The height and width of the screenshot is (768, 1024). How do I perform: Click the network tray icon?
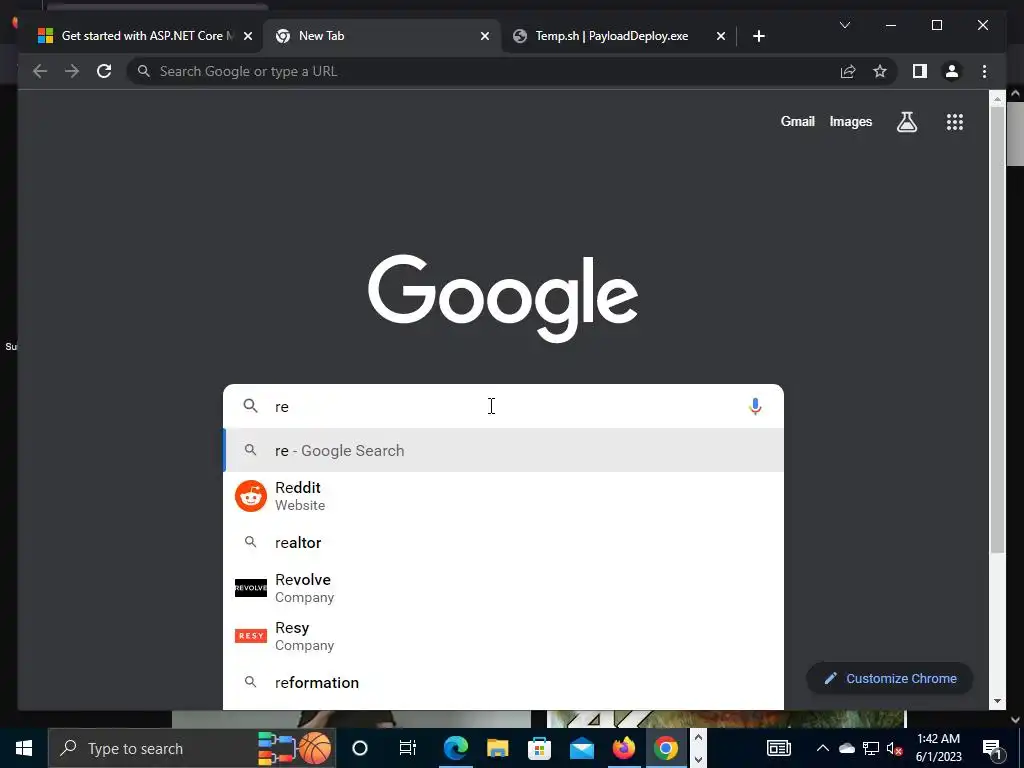[871, 748]
